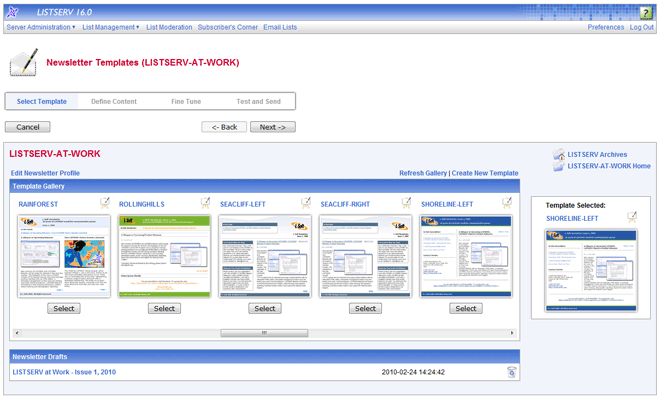Go to the Test and Send tab

point(258,101)
